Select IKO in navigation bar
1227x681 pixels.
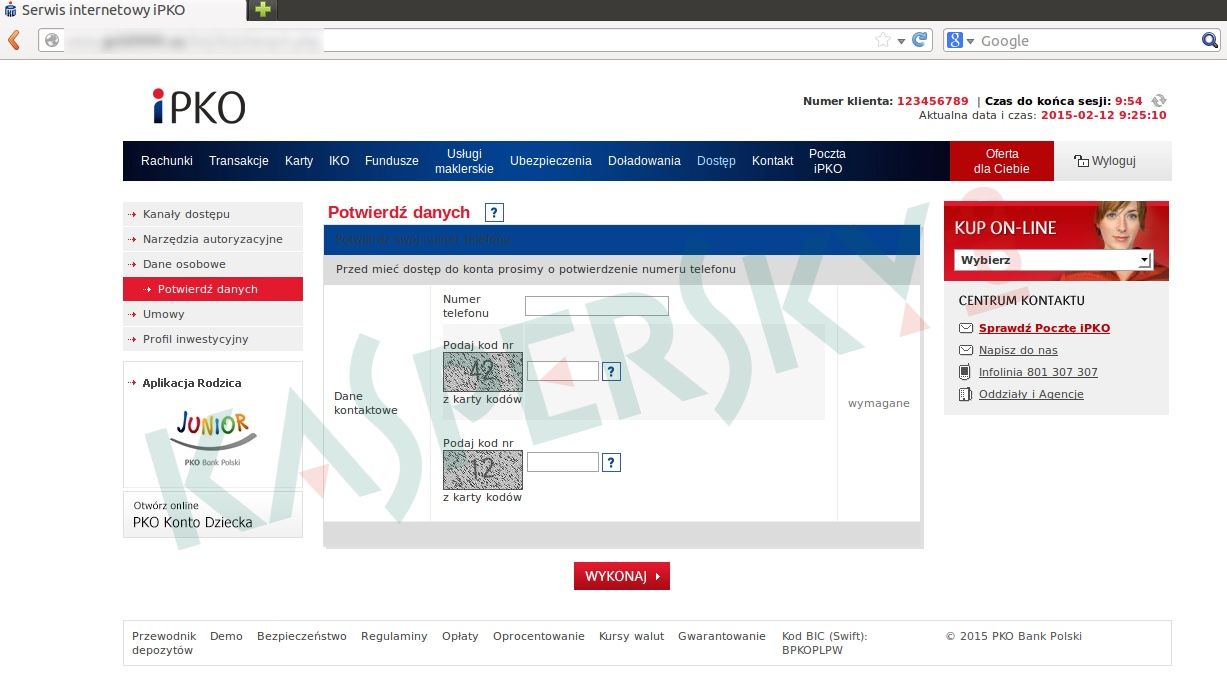339,161
